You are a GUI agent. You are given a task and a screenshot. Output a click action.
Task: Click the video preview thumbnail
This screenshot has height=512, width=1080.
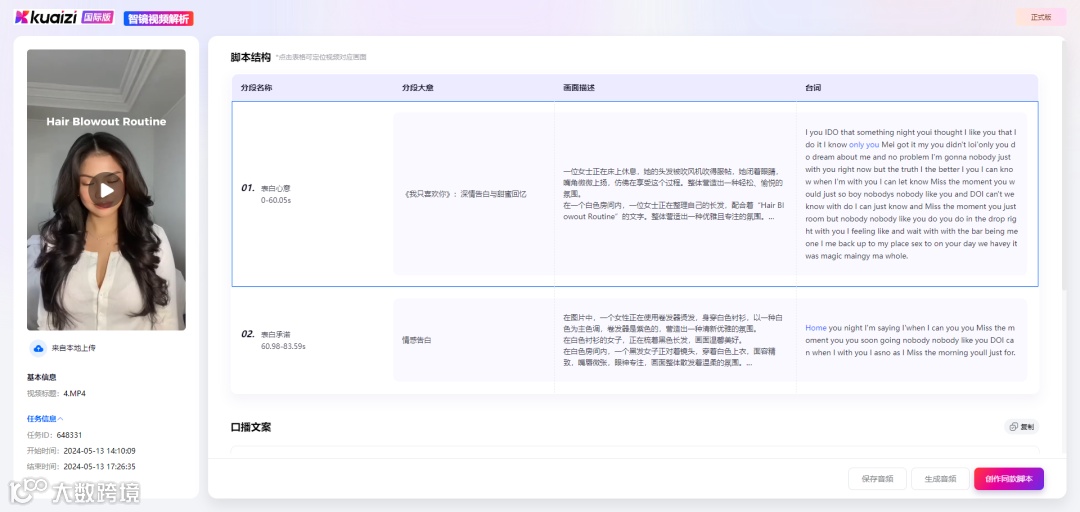click(106, 190)
